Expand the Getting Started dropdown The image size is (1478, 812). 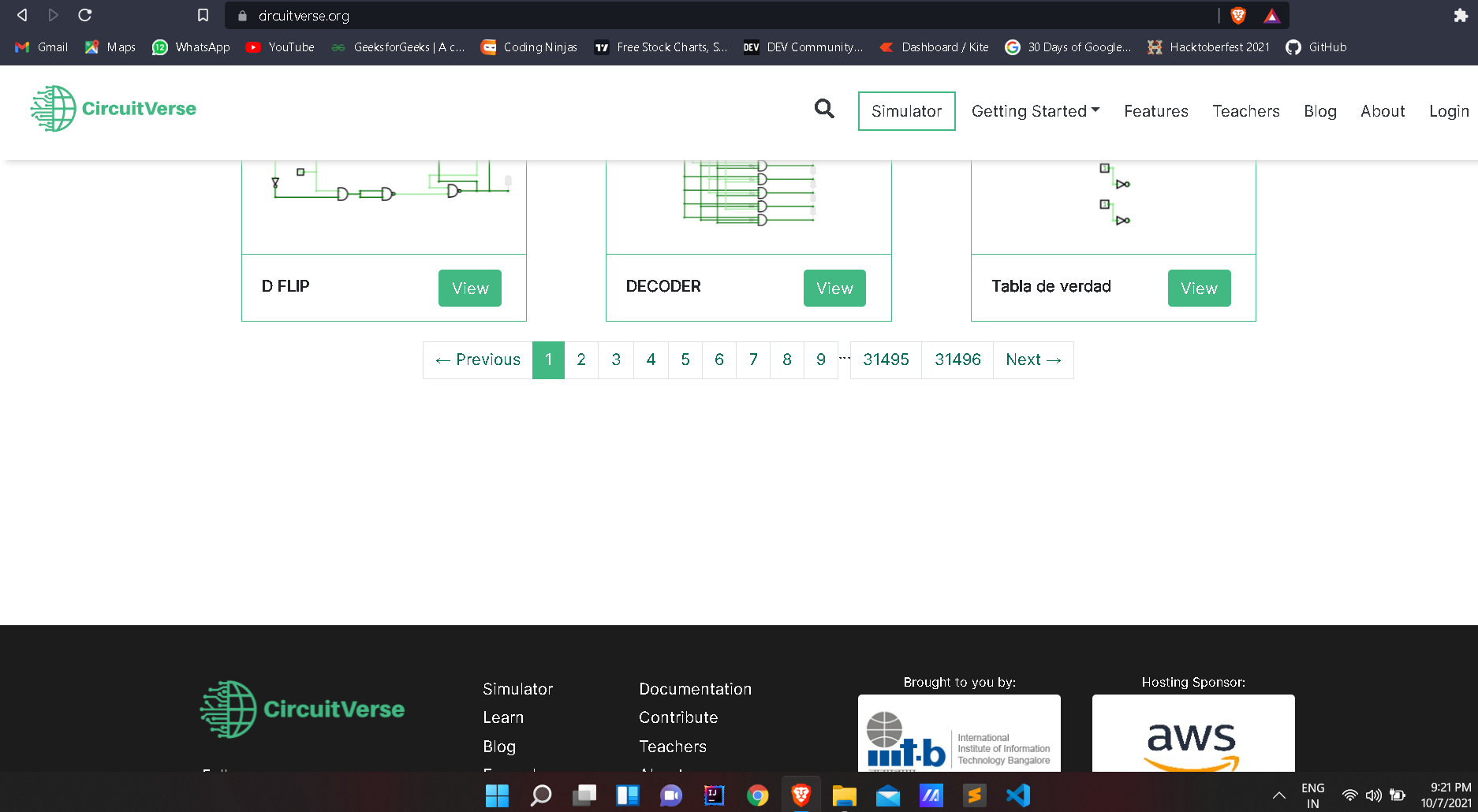(1035, 110)
